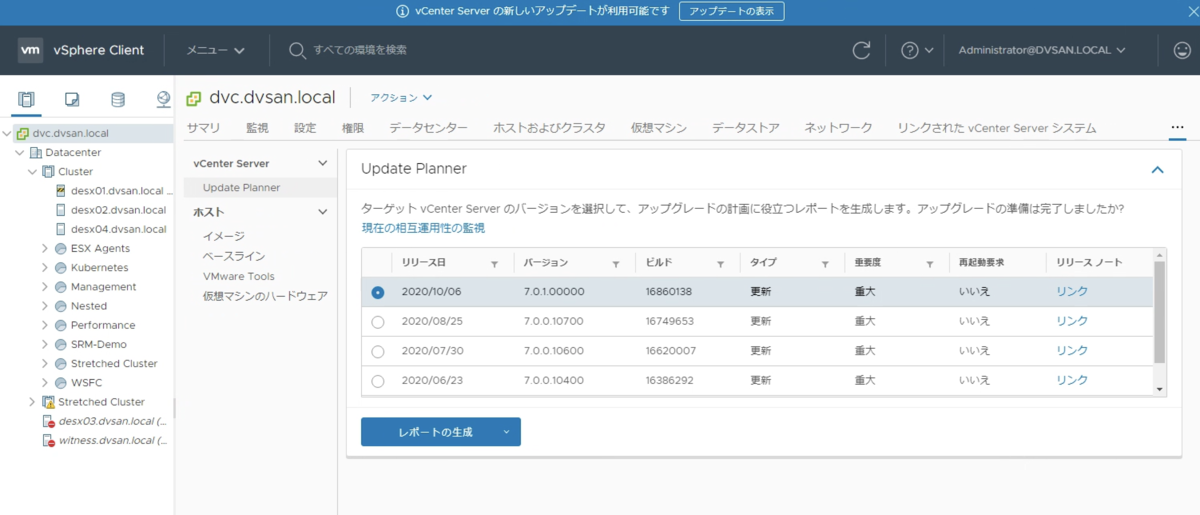1200x515 pixels.
Task: Open 現在の相互運用性の監視 link
Action: tap(423, 228)
